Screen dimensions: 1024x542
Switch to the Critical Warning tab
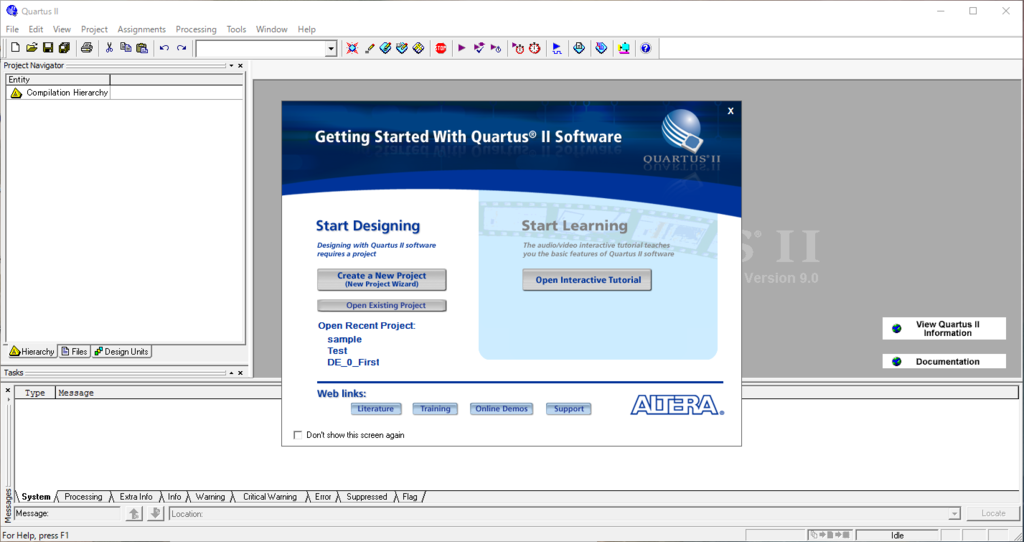click(270, 497)
